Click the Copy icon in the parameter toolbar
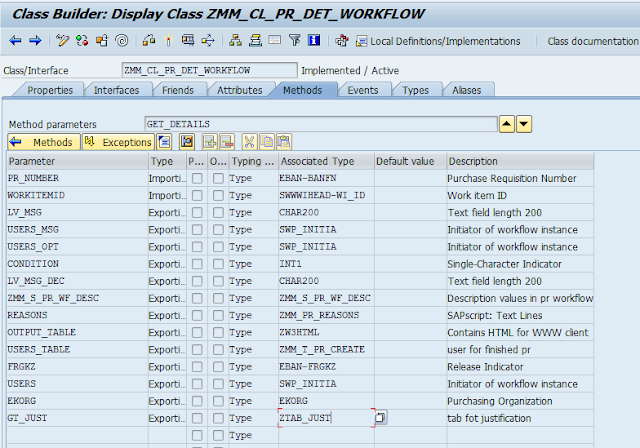The height and width of the screenshot is (448, 640). pos(267,142)
